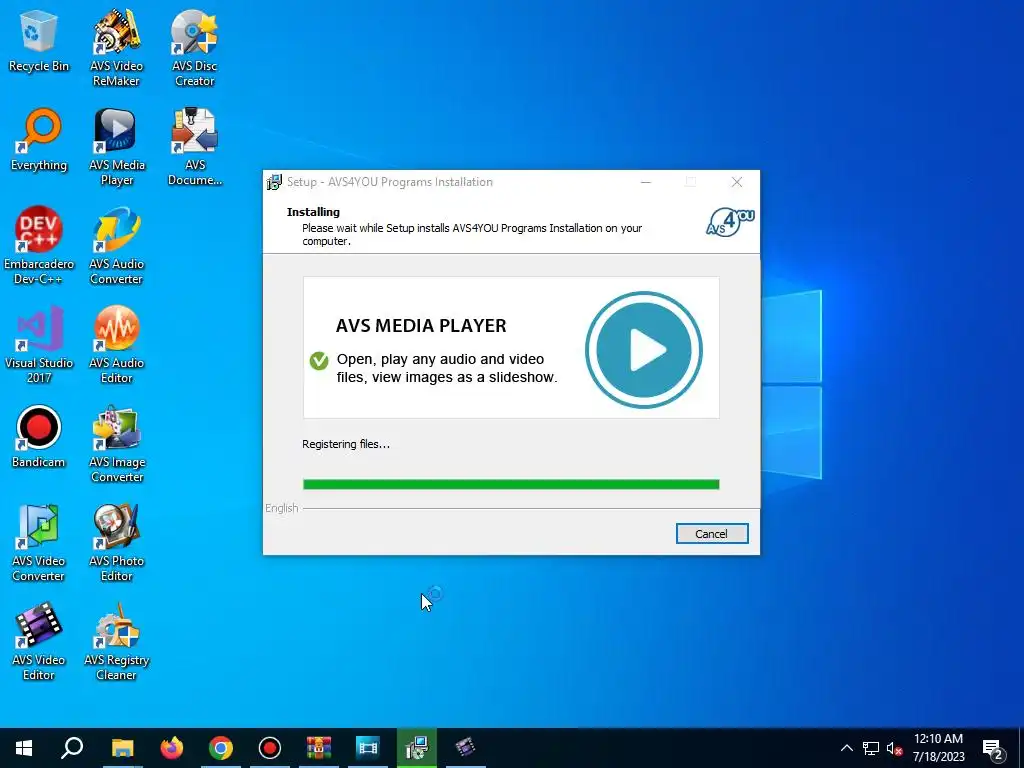Select AVS Registry Cleaner desktop shortcut
The width and height of the screenshot is (1024, 768).
[x=116, y=642]
